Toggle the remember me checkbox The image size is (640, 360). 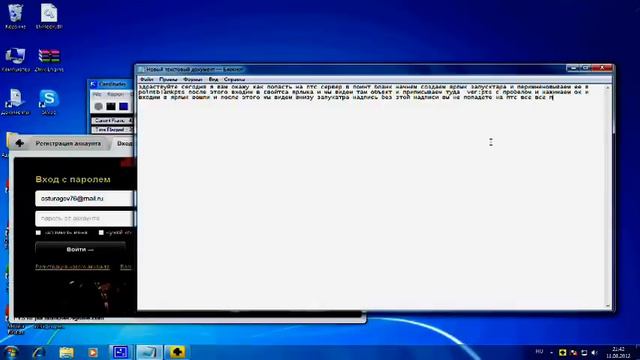[38, 233]
